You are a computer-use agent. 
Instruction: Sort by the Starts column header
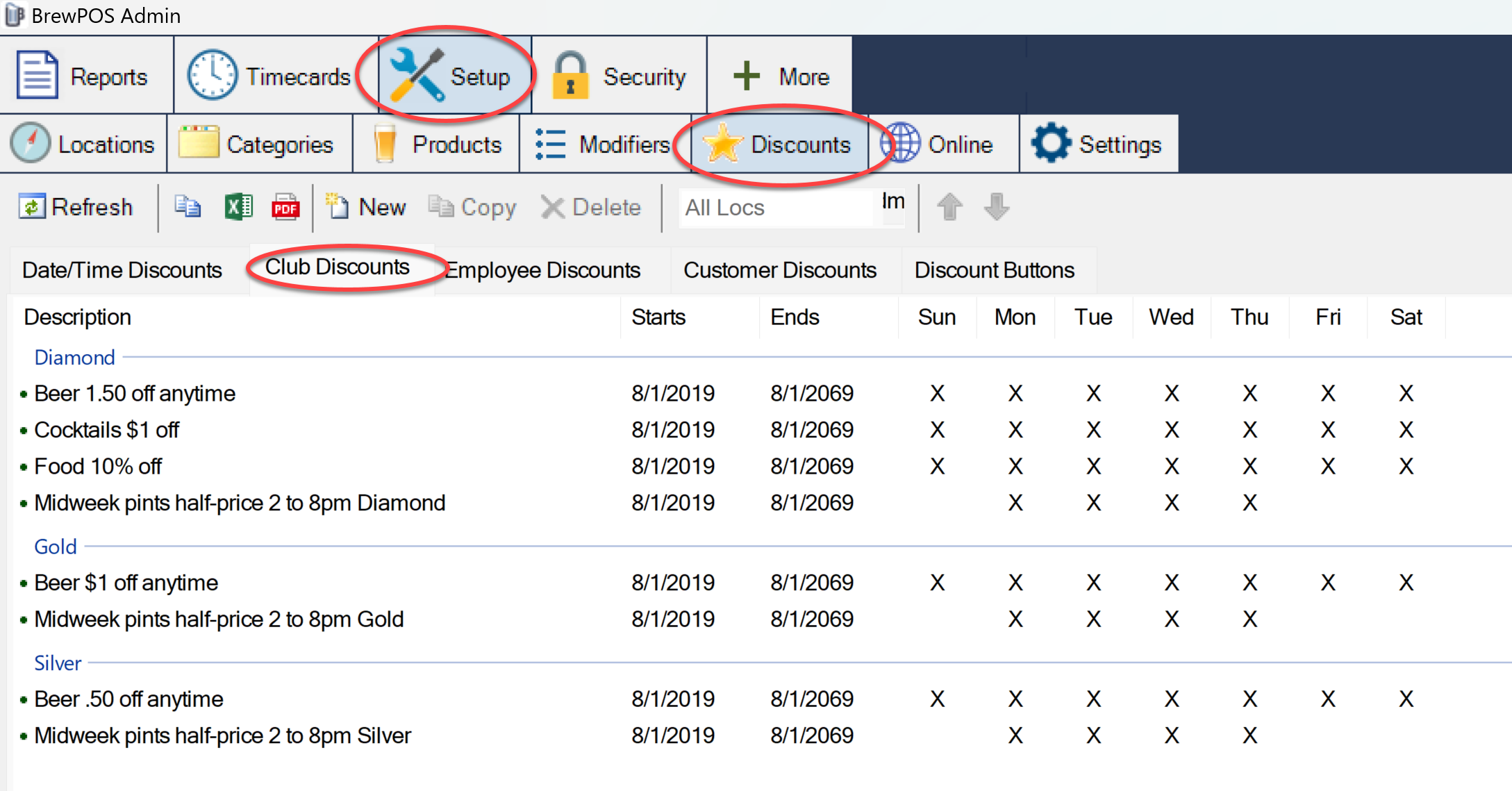(x=690, y=317)
